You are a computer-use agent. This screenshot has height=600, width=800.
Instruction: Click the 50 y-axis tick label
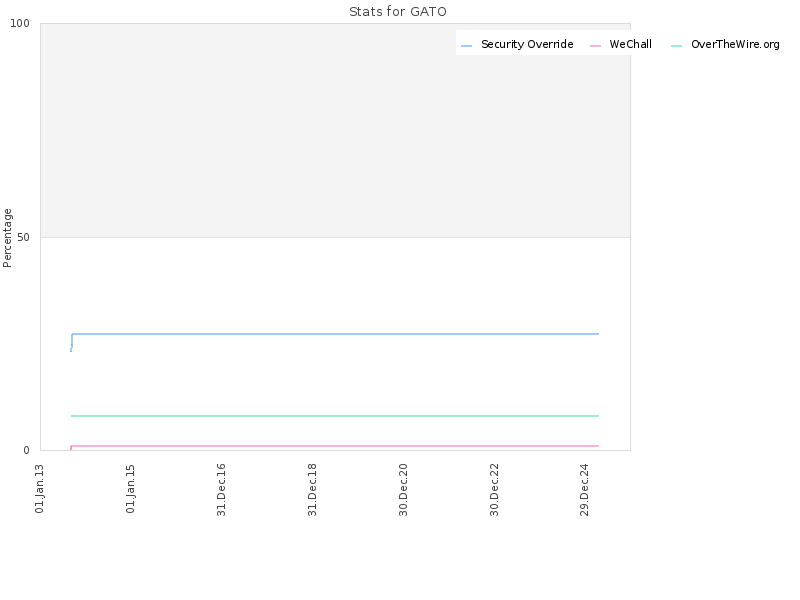[23, 237]
